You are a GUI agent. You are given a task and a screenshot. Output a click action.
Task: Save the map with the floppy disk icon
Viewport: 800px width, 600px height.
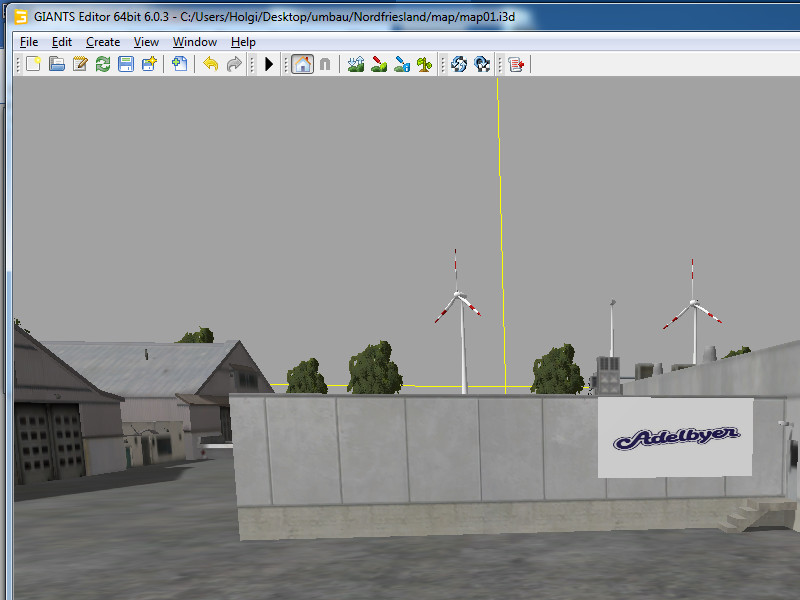[x=126, y=64]
